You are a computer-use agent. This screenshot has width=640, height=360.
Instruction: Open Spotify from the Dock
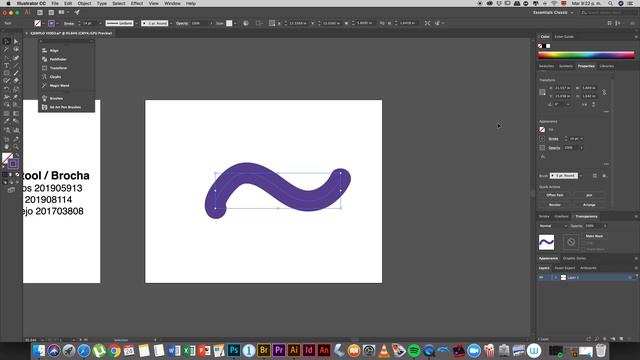pos(414,350)
